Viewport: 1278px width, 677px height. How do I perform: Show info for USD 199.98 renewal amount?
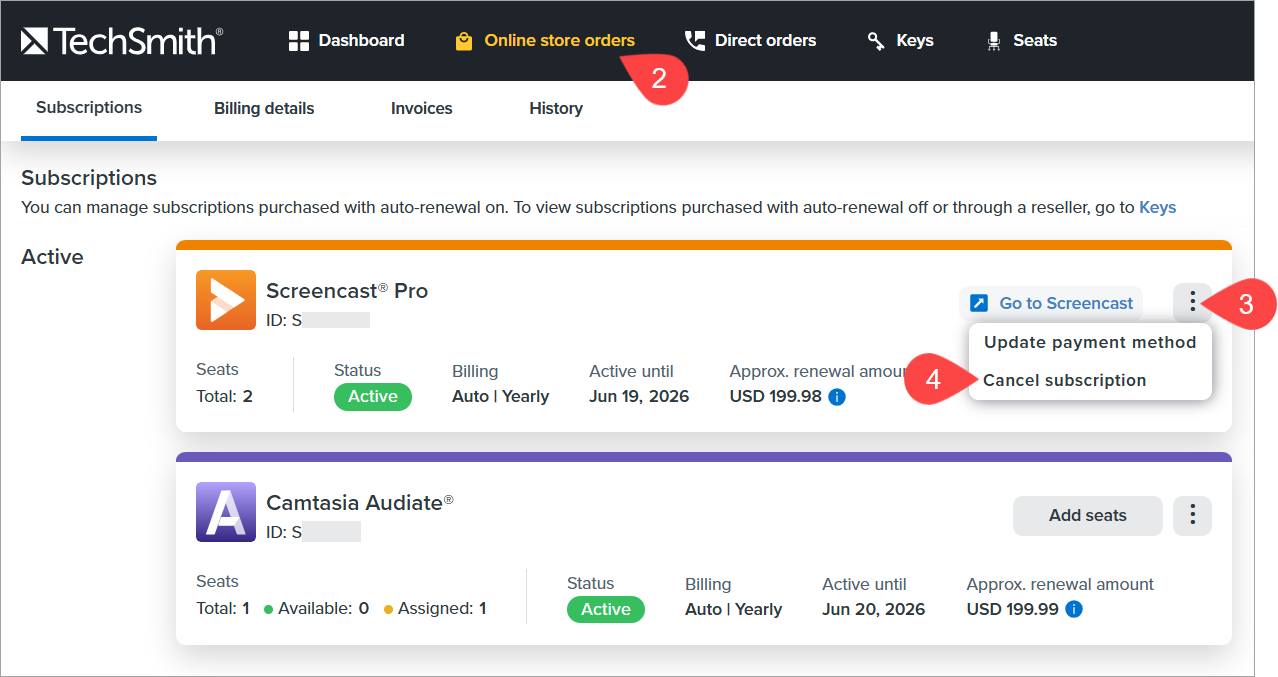[838, 397]
